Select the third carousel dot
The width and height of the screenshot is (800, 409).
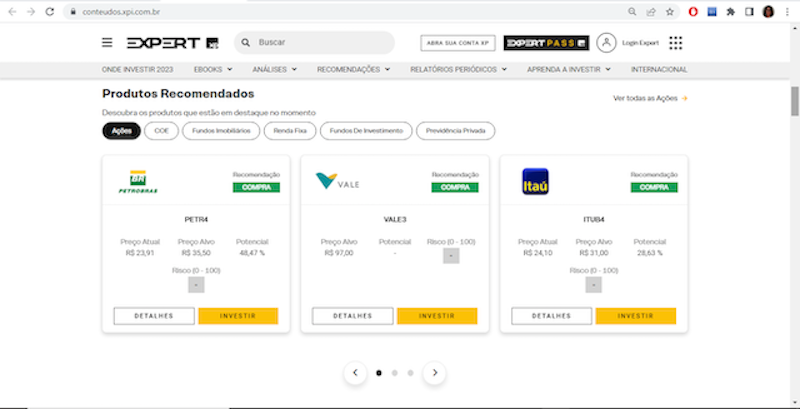point(410,373)
